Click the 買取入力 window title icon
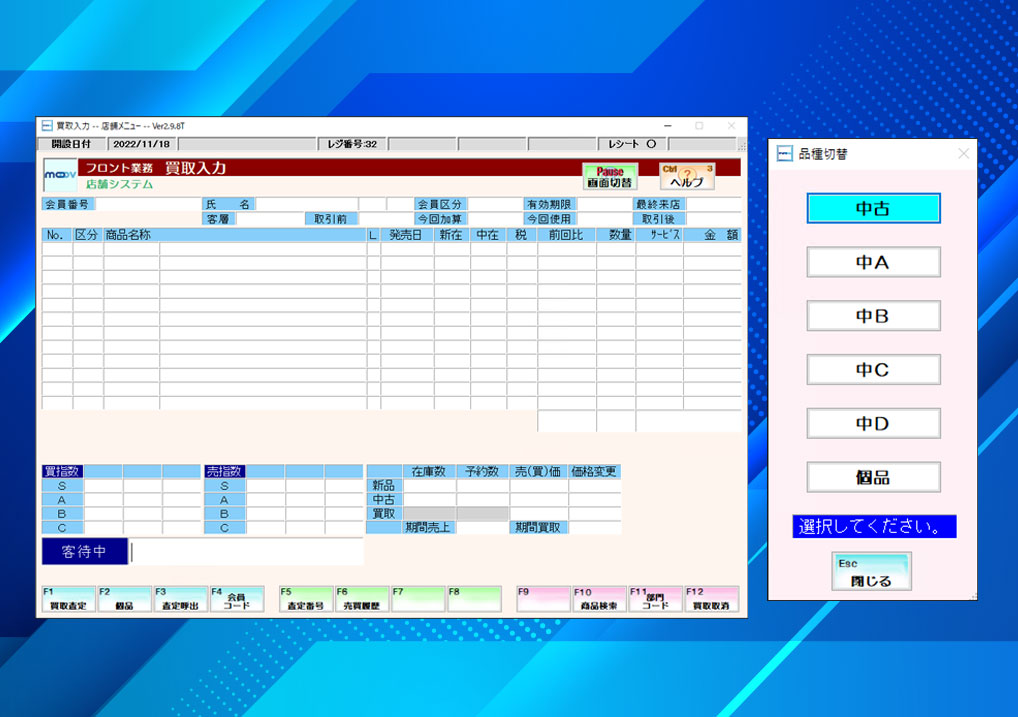Screen dimensions: 1018x717 point(47,126)
